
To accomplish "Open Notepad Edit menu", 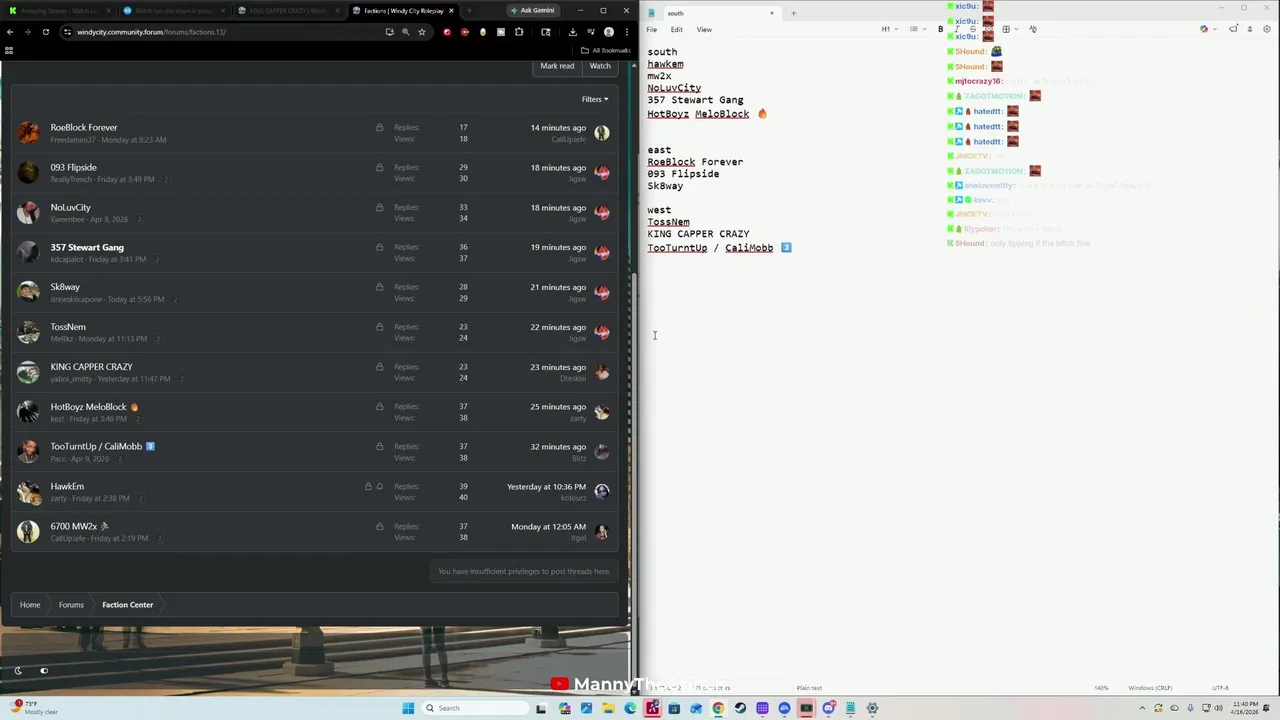I will (x=677, y=29).
